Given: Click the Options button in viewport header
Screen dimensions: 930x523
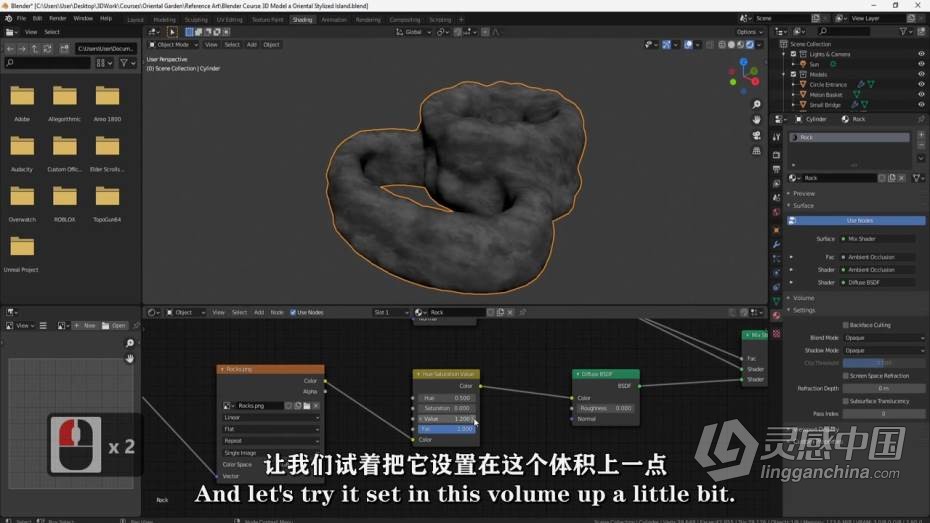Looking at the screenshot, I should click(749, 32).
